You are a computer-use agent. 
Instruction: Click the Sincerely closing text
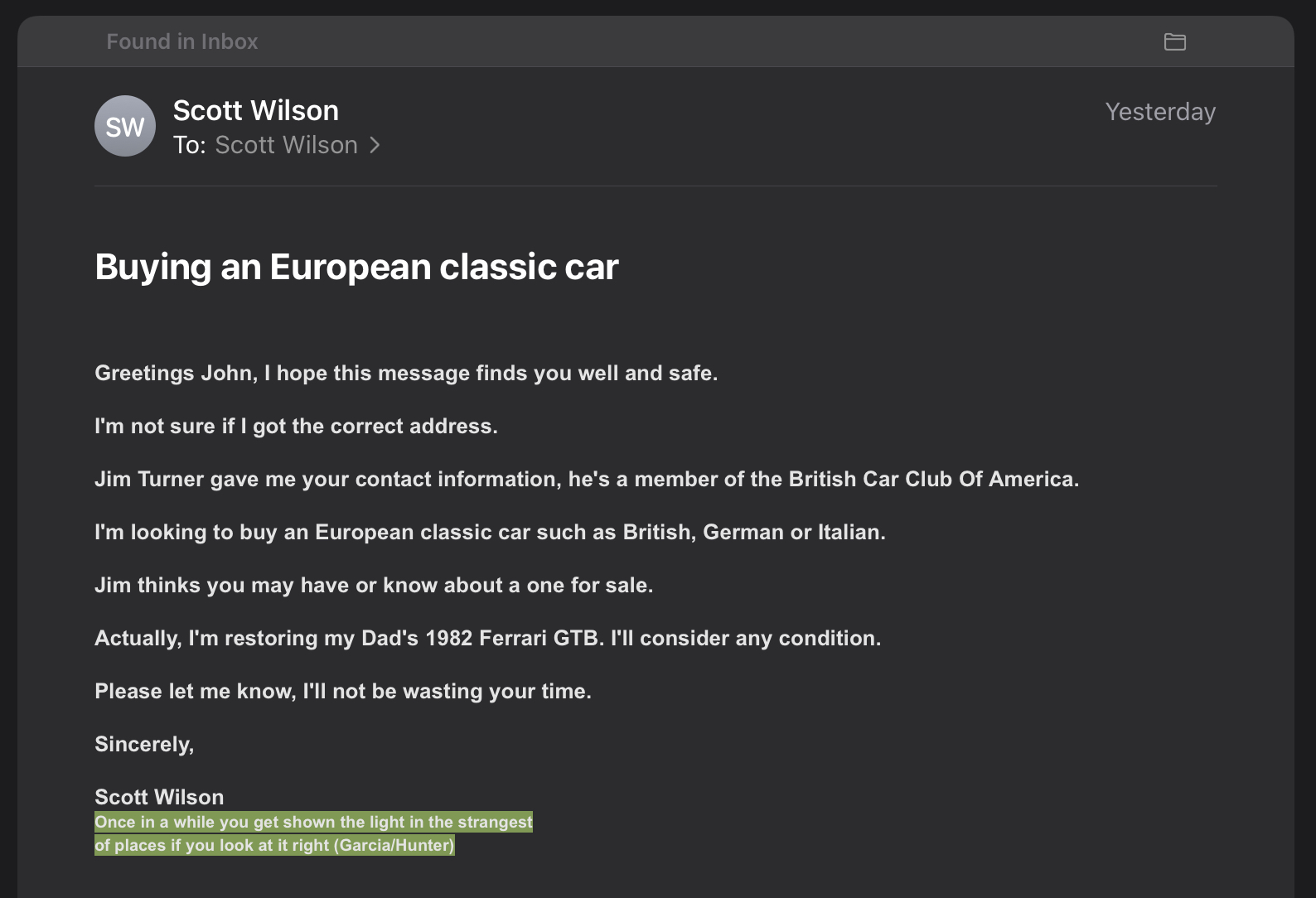(144, 744)
